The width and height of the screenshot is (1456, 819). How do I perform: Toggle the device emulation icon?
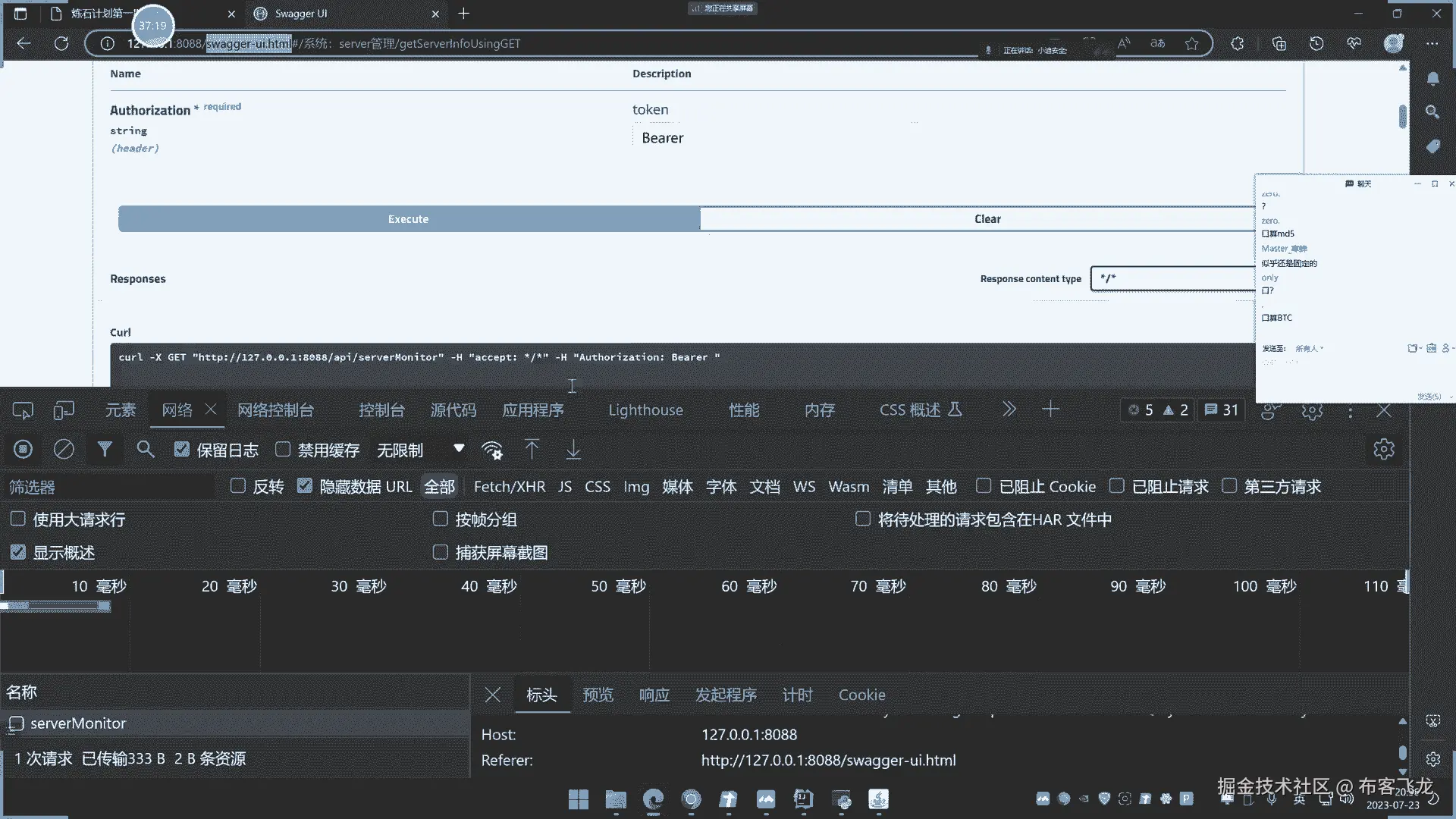[x=64, y=410]
